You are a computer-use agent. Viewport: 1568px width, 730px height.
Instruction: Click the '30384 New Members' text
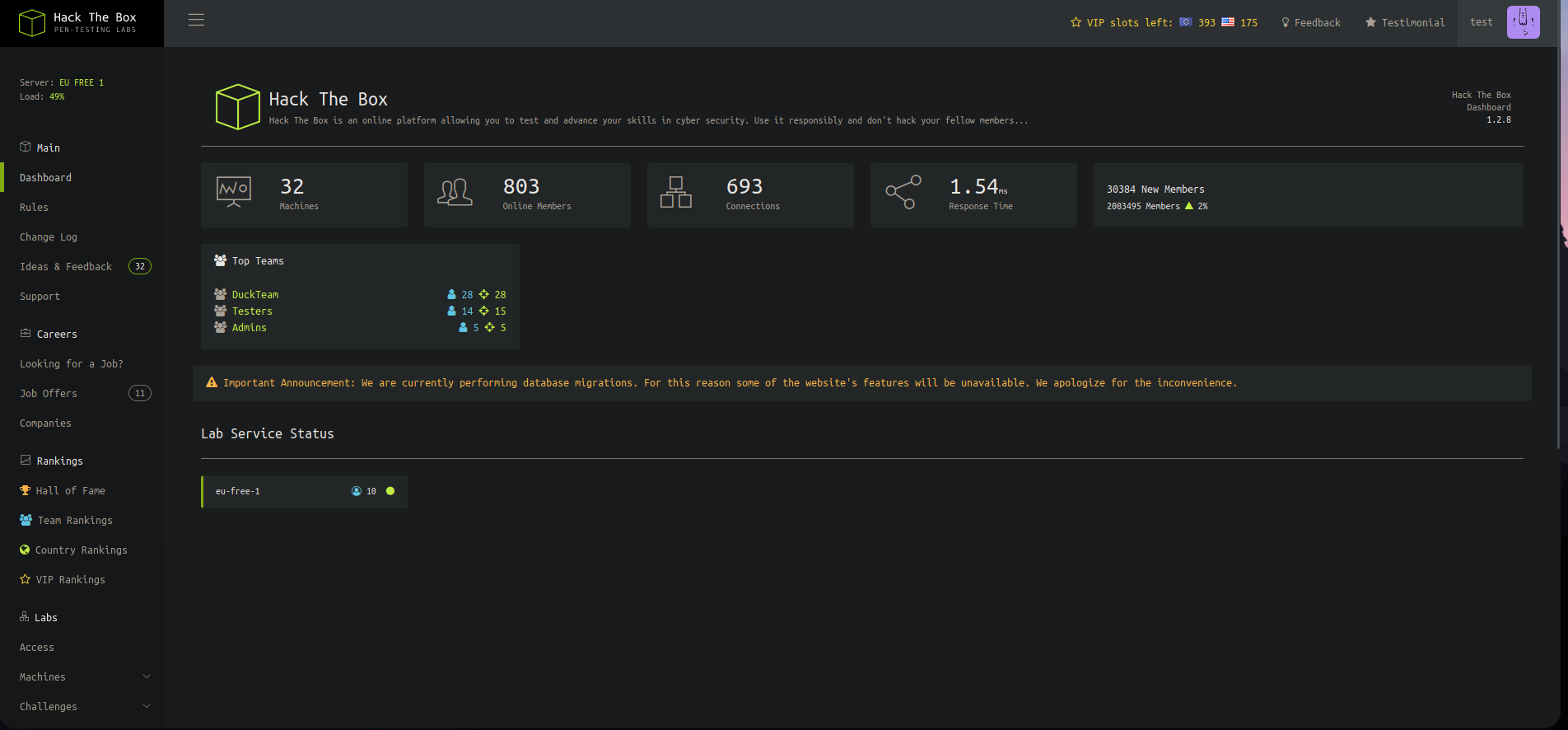coord(1155,190)
